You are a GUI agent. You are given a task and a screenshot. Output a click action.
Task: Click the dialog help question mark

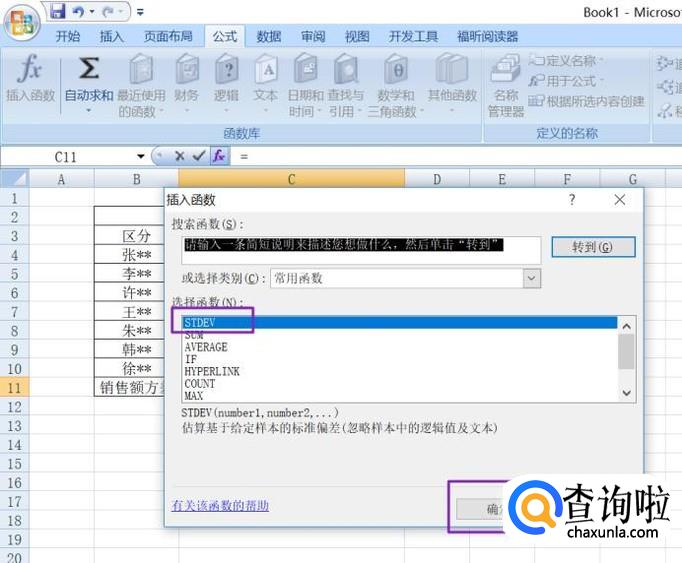(x=572, y=200)
